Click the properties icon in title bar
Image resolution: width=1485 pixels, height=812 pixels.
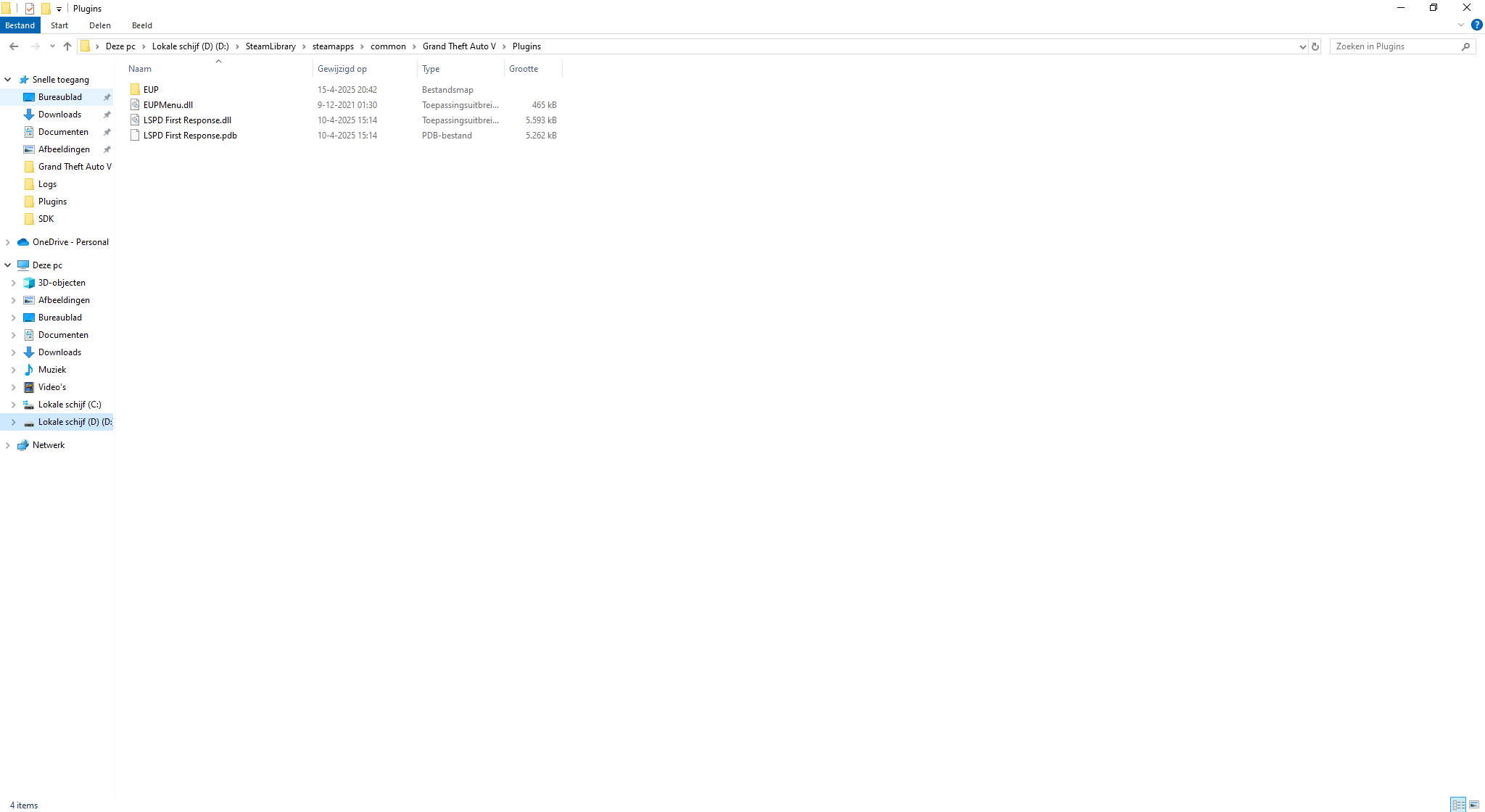30,9
